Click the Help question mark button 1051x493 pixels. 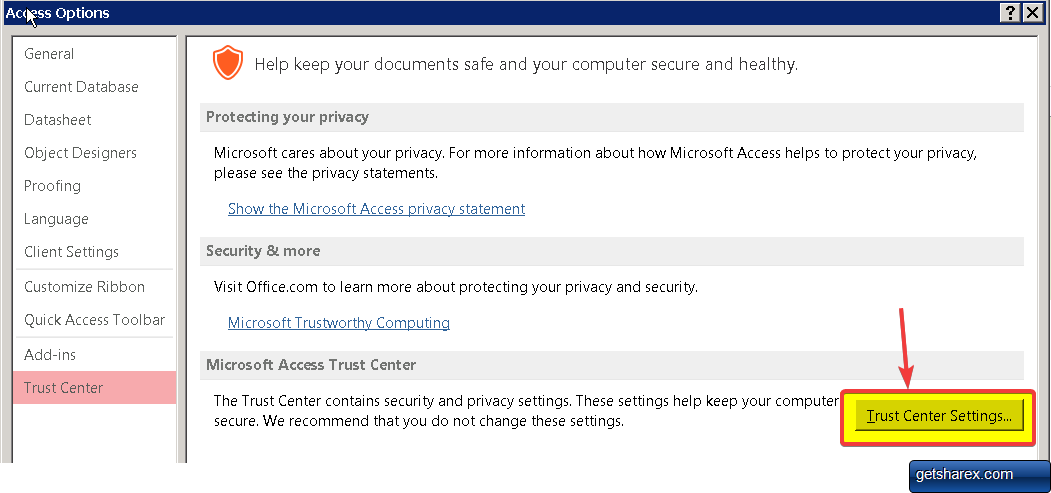[1011, 12]
